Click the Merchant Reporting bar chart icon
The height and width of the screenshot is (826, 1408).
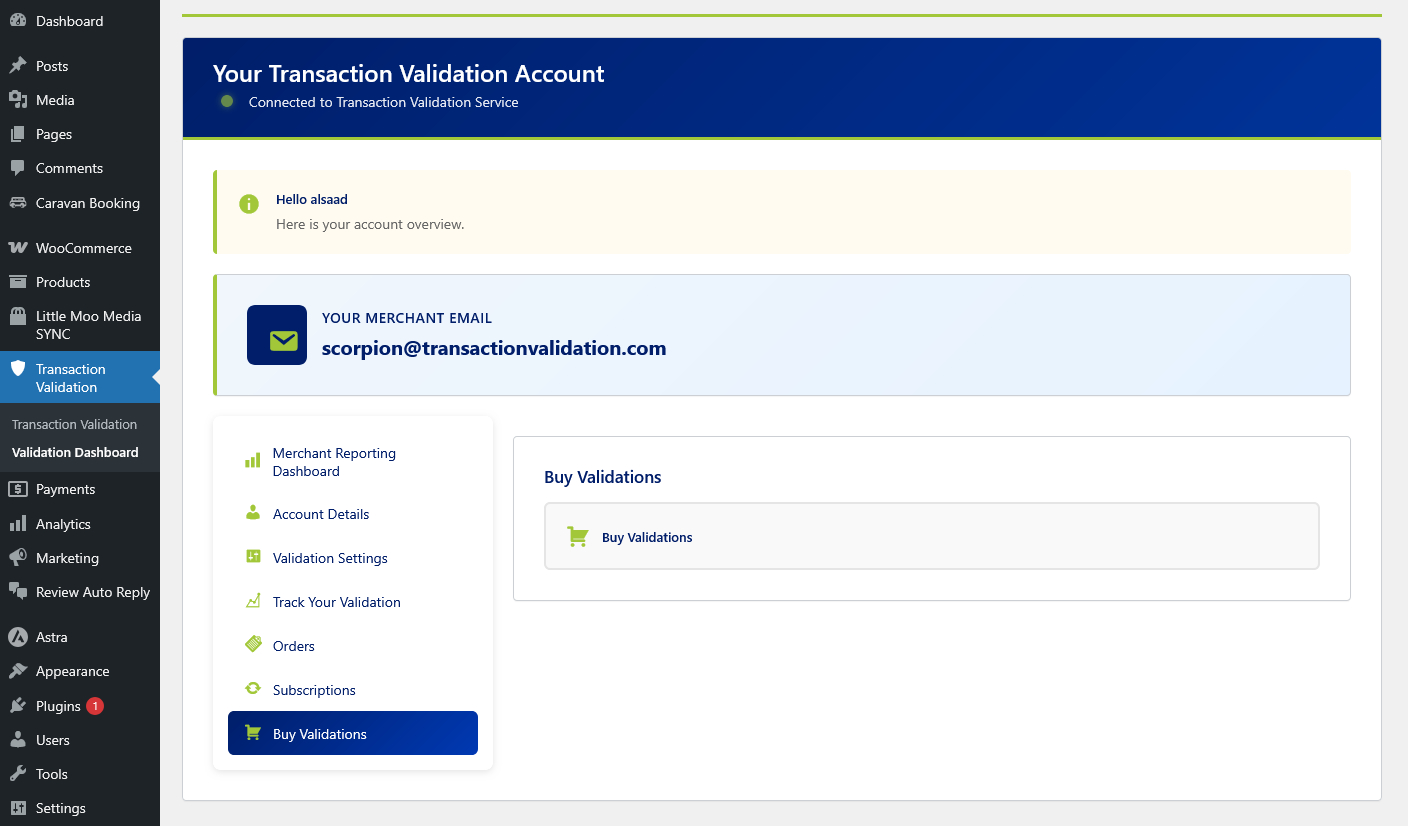tap(253, 461)
